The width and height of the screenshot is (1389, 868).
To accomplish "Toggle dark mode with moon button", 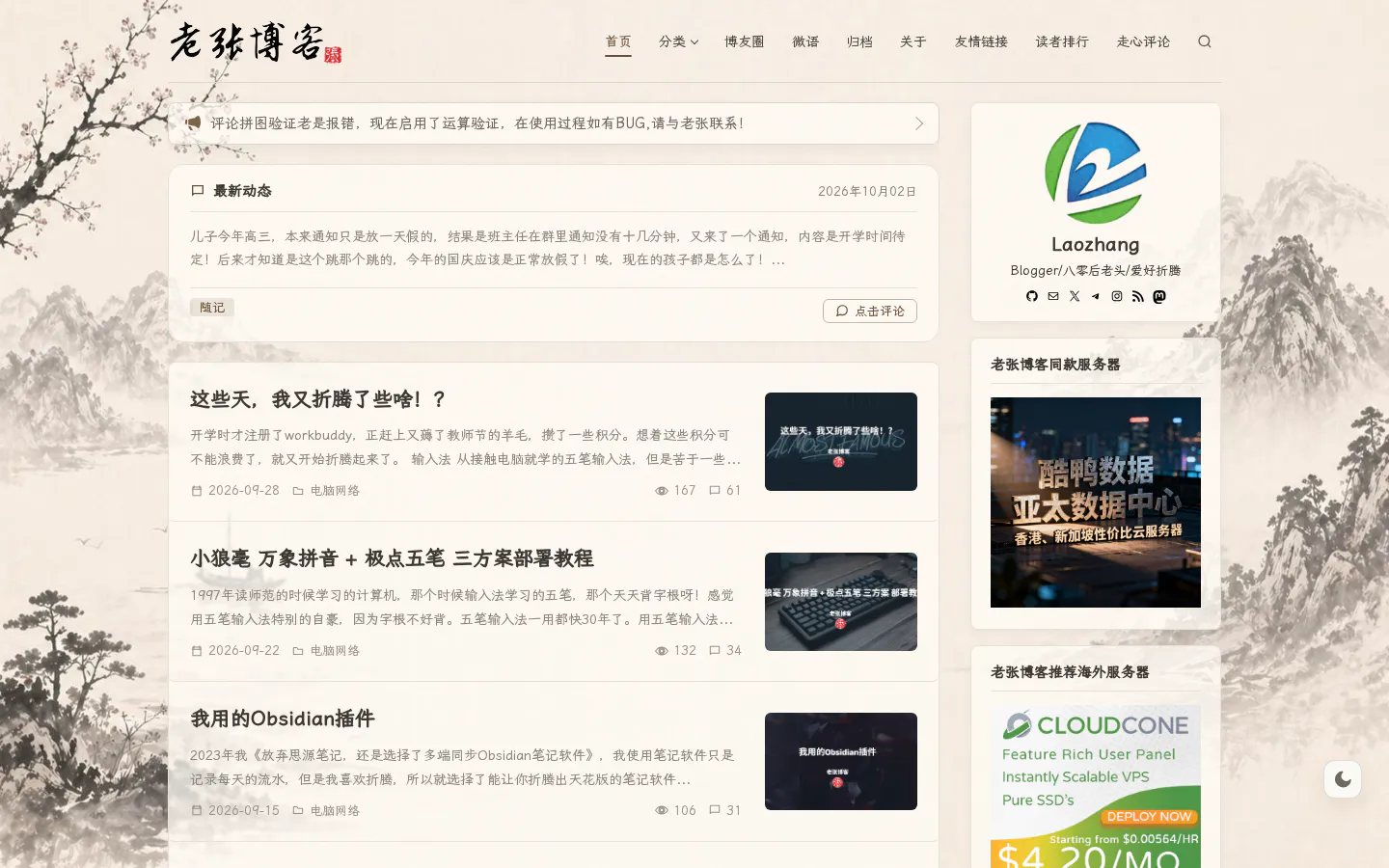I will click(1343, 779).
